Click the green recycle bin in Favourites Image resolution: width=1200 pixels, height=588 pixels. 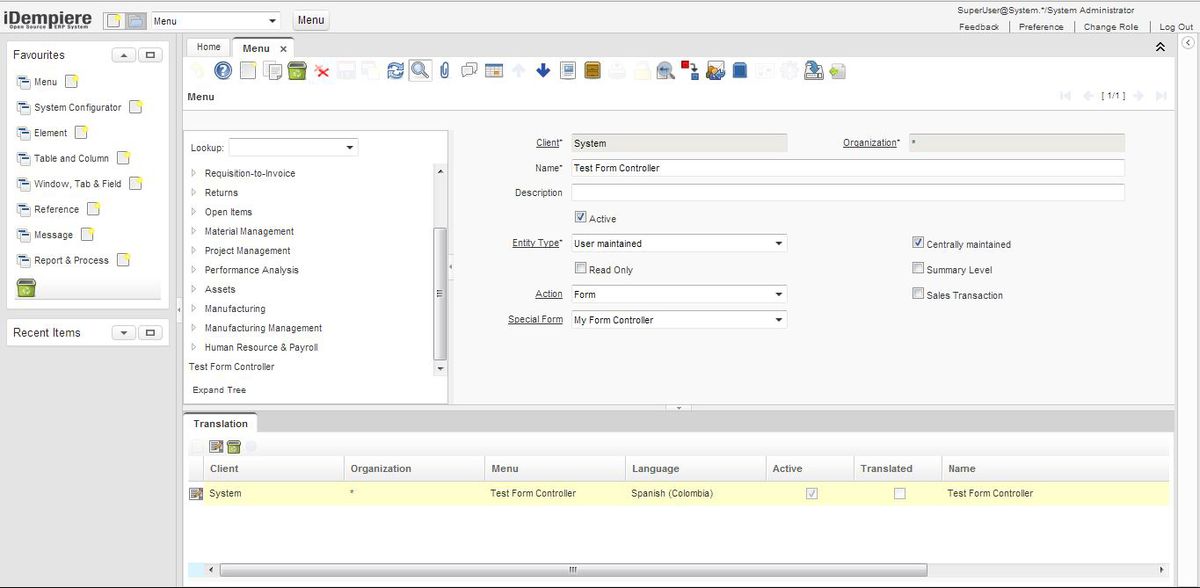[x=26, y=288]
